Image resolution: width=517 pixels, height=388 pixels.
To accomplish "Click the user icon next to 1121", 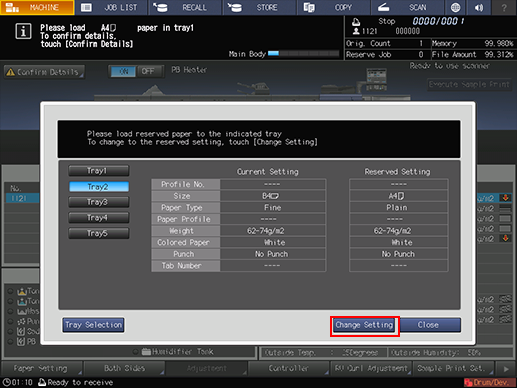I will click(x=356, y=31).
